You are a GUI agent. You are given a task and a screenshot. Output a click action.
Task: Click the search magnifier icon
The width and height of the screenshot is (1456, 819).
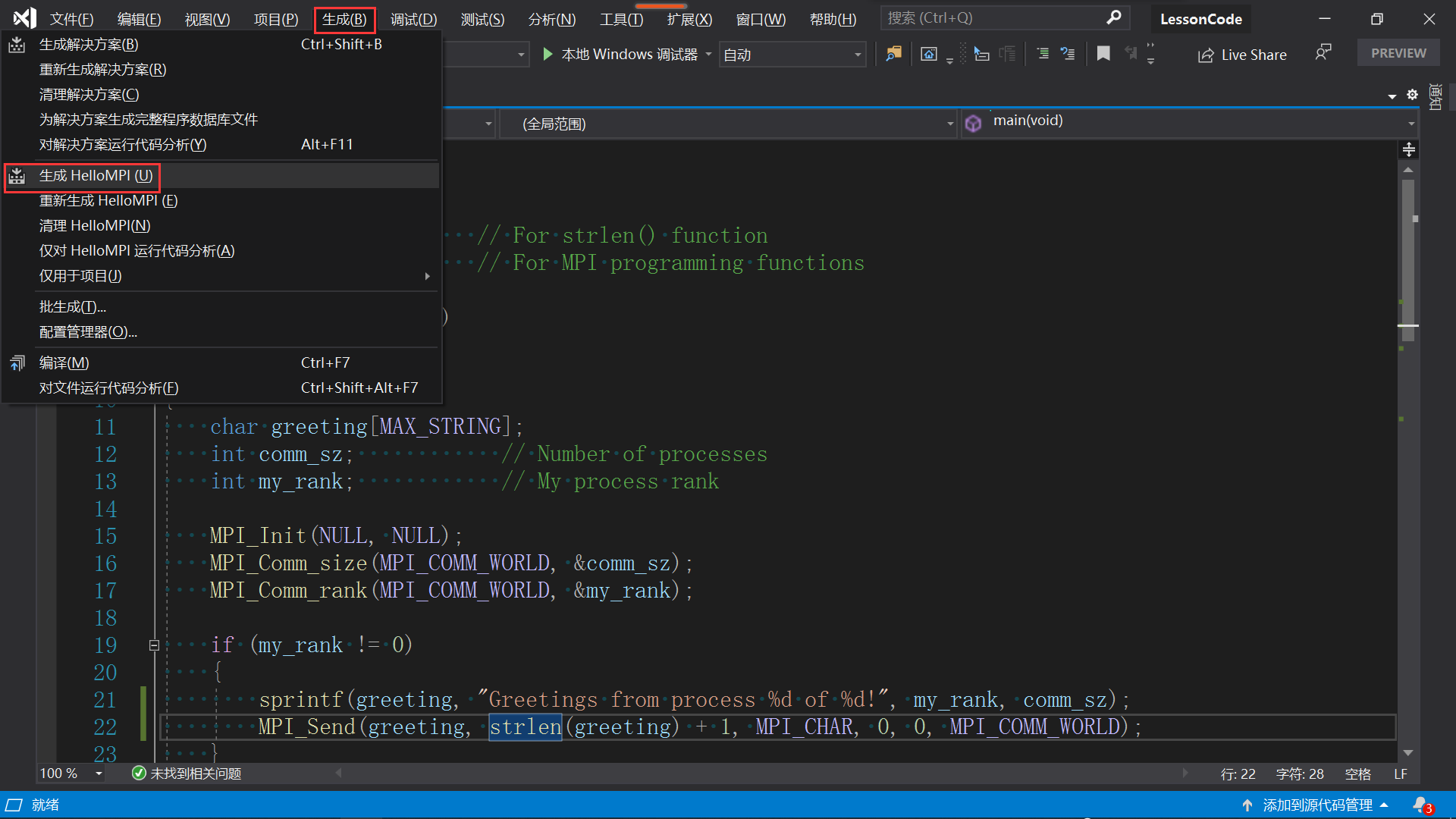(1113, 17)
